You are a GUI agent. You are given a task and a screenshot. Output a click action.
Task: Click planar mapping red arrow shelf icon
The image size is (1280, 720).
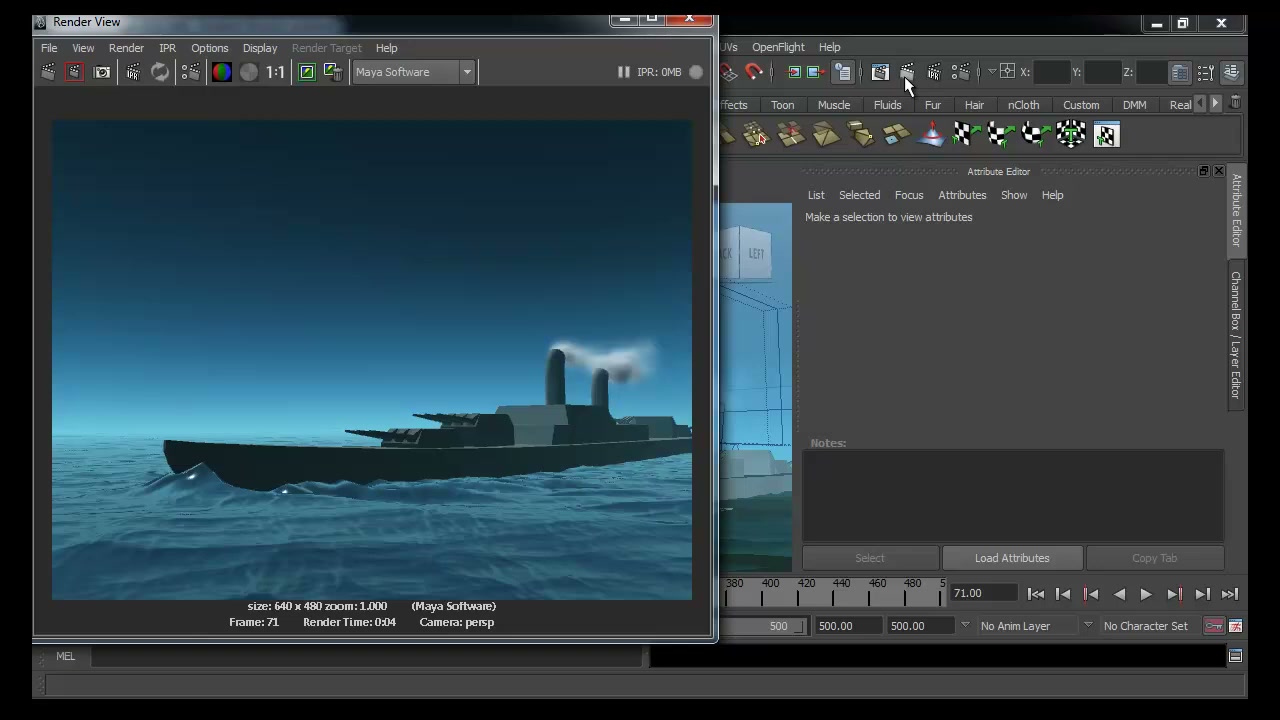[931, 134]
